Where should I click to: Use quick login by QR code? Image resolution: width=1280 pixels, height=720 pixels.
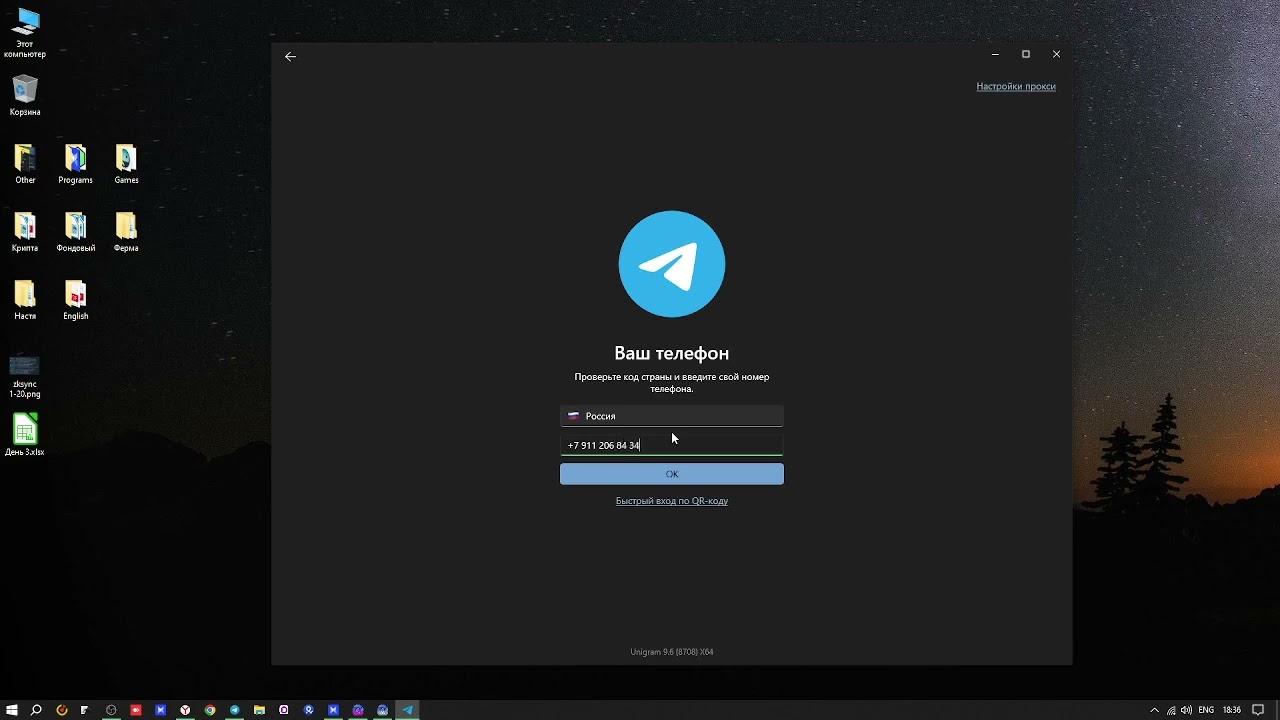pos(672,501)
